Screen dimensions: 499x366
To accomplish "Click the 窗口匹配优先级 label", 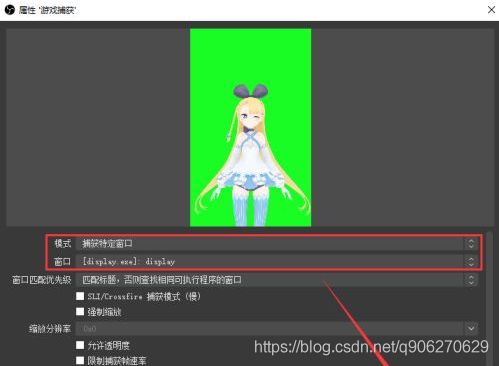I will point(42,280).
